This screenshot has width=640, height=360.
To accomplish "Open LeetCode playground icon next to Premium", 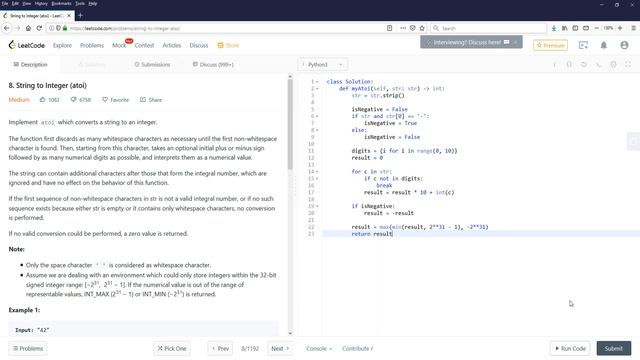I will click(x=583, y=45).
